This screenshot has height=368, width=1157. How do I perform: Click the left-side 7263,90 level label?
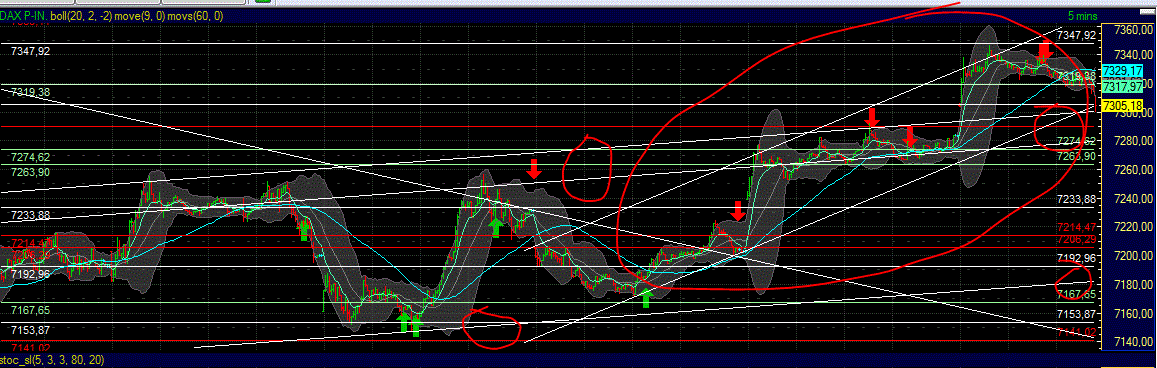30,172
